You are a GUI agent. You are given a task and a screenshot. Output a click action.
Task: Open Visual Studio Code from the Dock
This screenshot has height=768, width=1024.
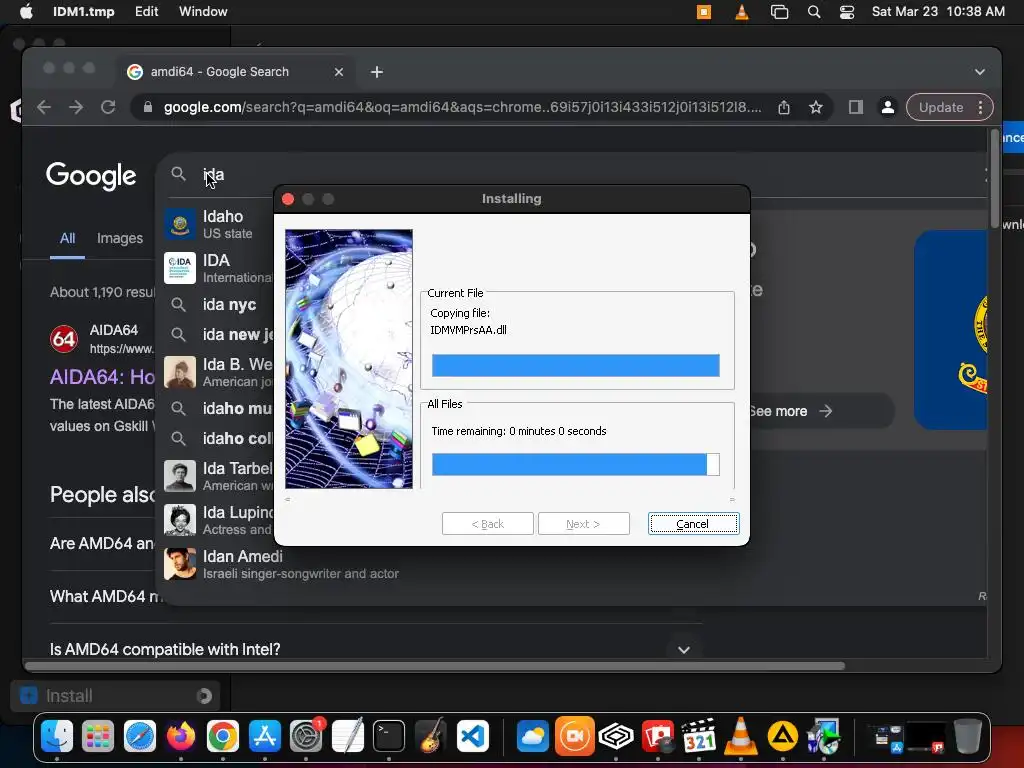pos(472,737)
